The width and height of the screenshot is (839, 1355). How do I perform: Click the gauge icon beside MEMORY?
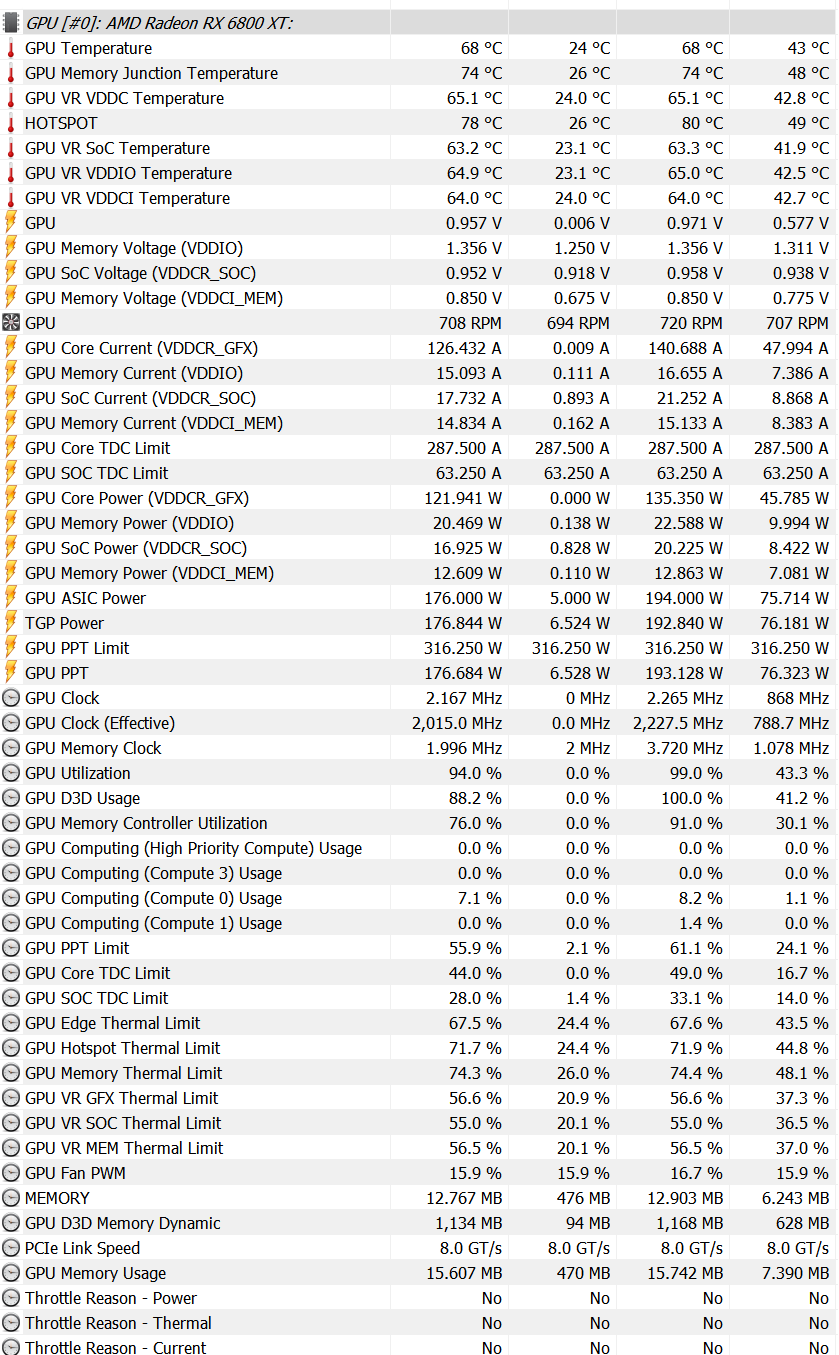click(x=11, y=1198)
